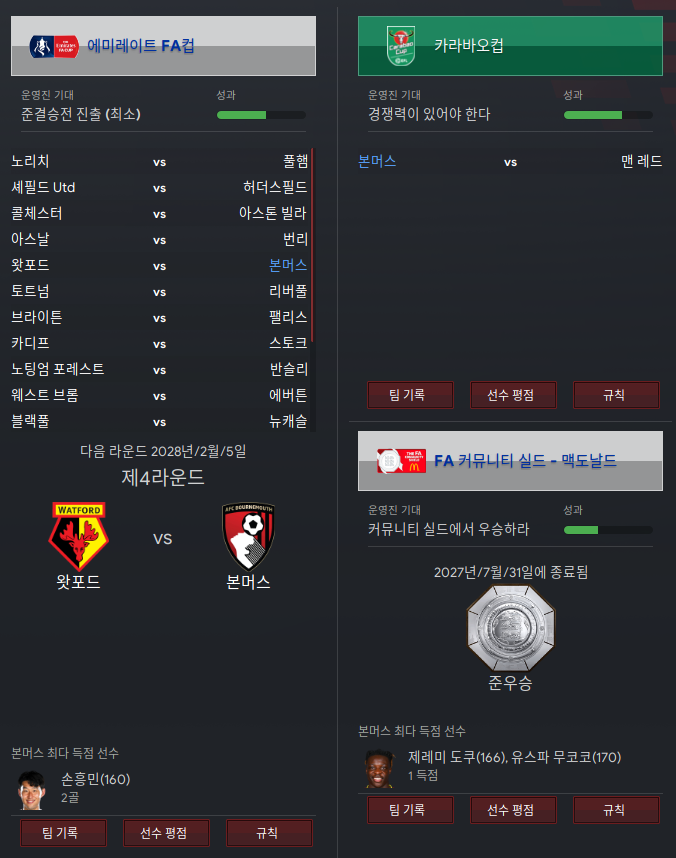Open 팀 기록 in Carabao Cup panel
Image resolution: width=676 pixels, height=858 pixels.
pos(411,395)
